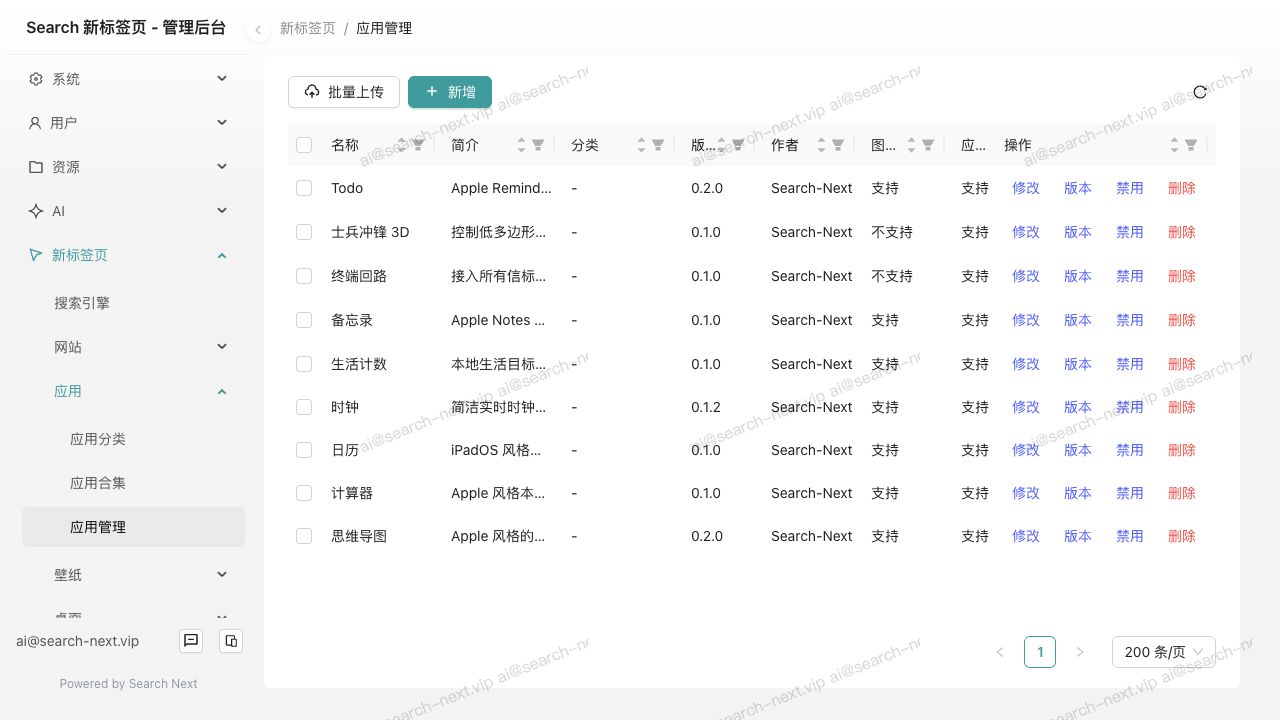The width and height of the screenshot is (1280, 720).
Task: Go to next page arrow in pagination
Action: 1080,652
